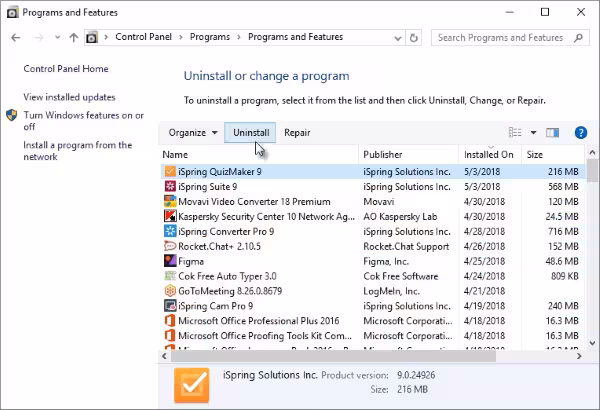The height and width of the screenshot is (410, 600).
Task: Select the iSpring Suite 9 icon
Action: pos(170,186)
